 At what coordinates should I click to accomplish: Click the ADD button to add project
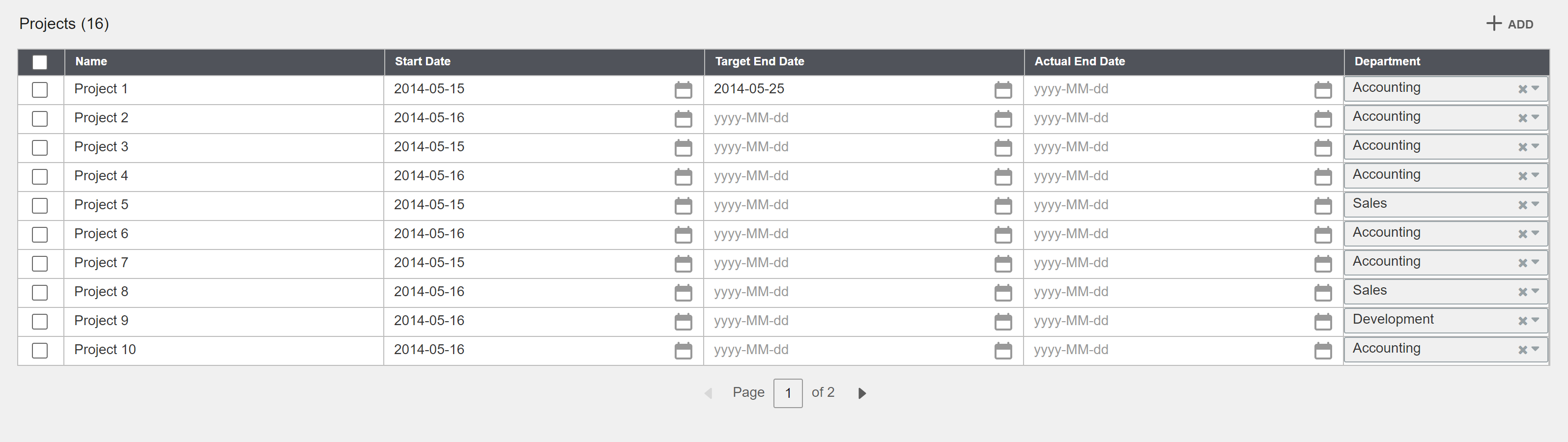[1510, 25]
